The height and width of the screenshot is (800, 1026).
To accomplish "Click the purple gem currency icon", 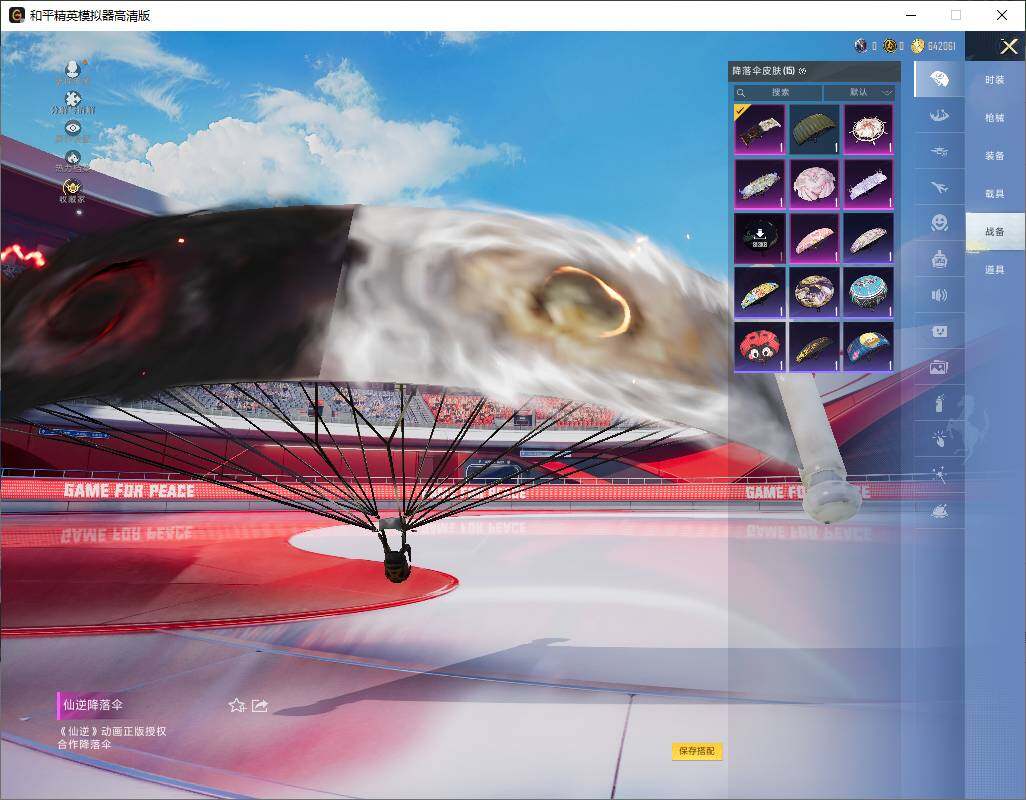I will click(861, 45).
